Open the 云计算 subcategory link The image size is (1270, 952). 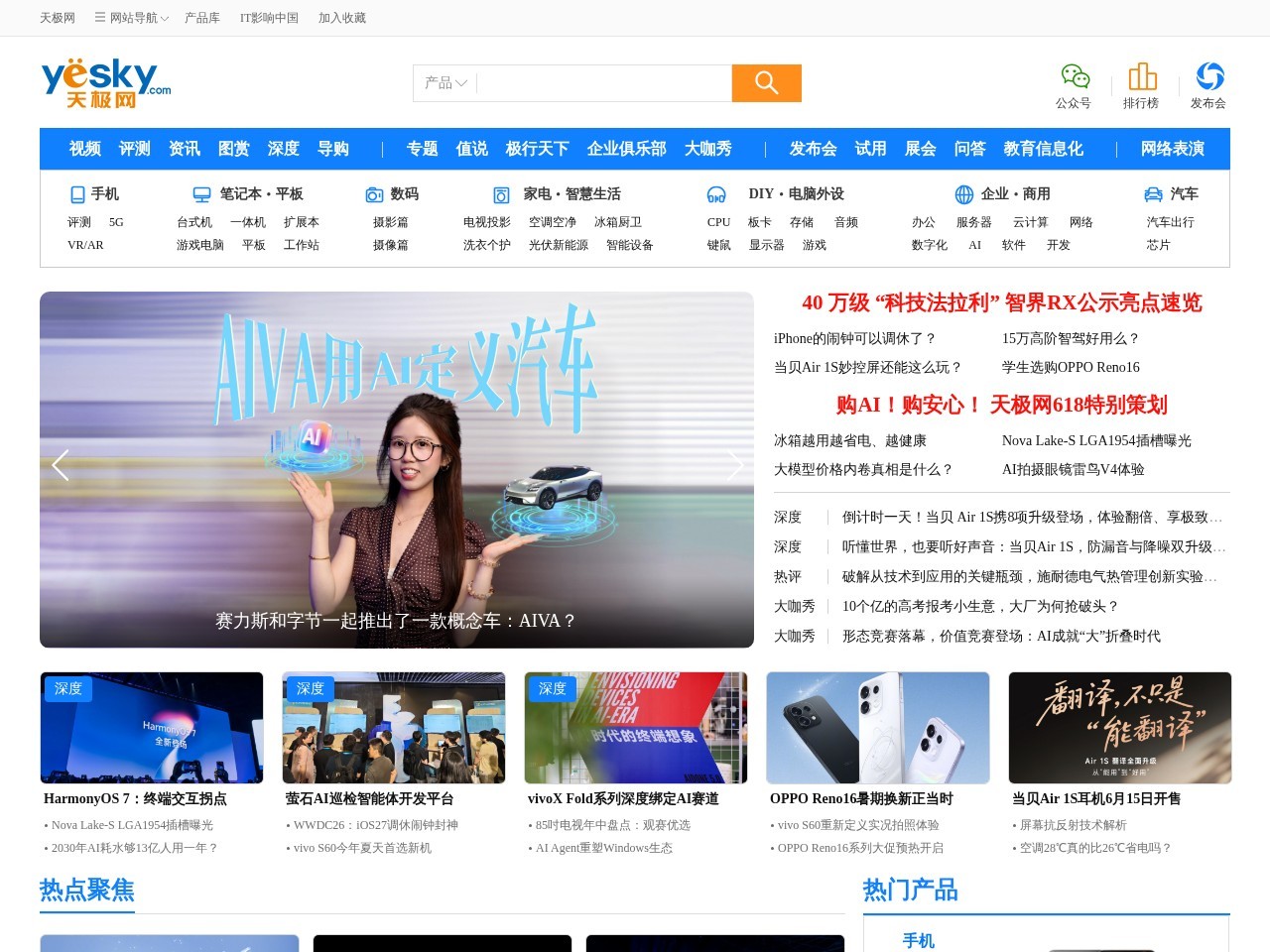tap(1031, 222)
